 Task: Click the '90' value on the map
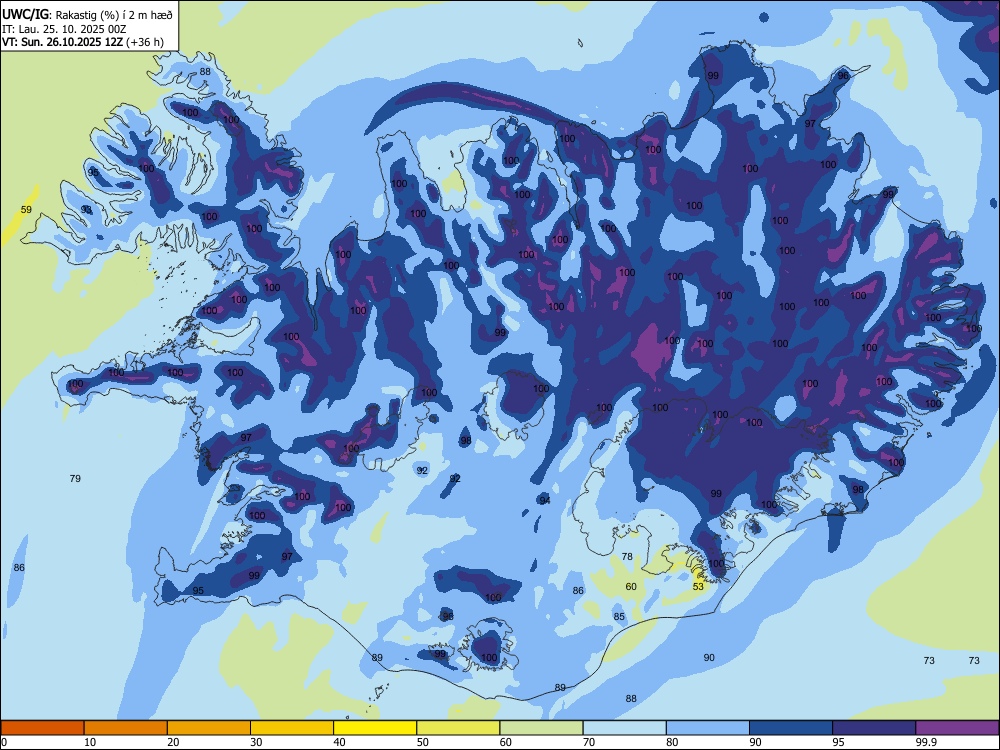click(709, 657)
